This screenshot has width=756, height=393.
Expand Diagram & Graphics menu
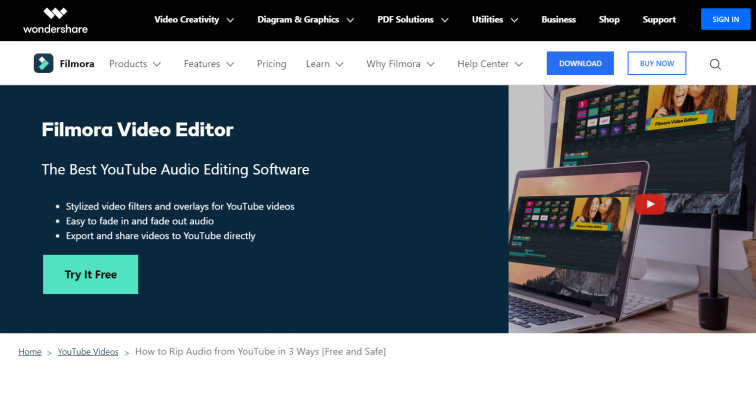tap(305, 20)
